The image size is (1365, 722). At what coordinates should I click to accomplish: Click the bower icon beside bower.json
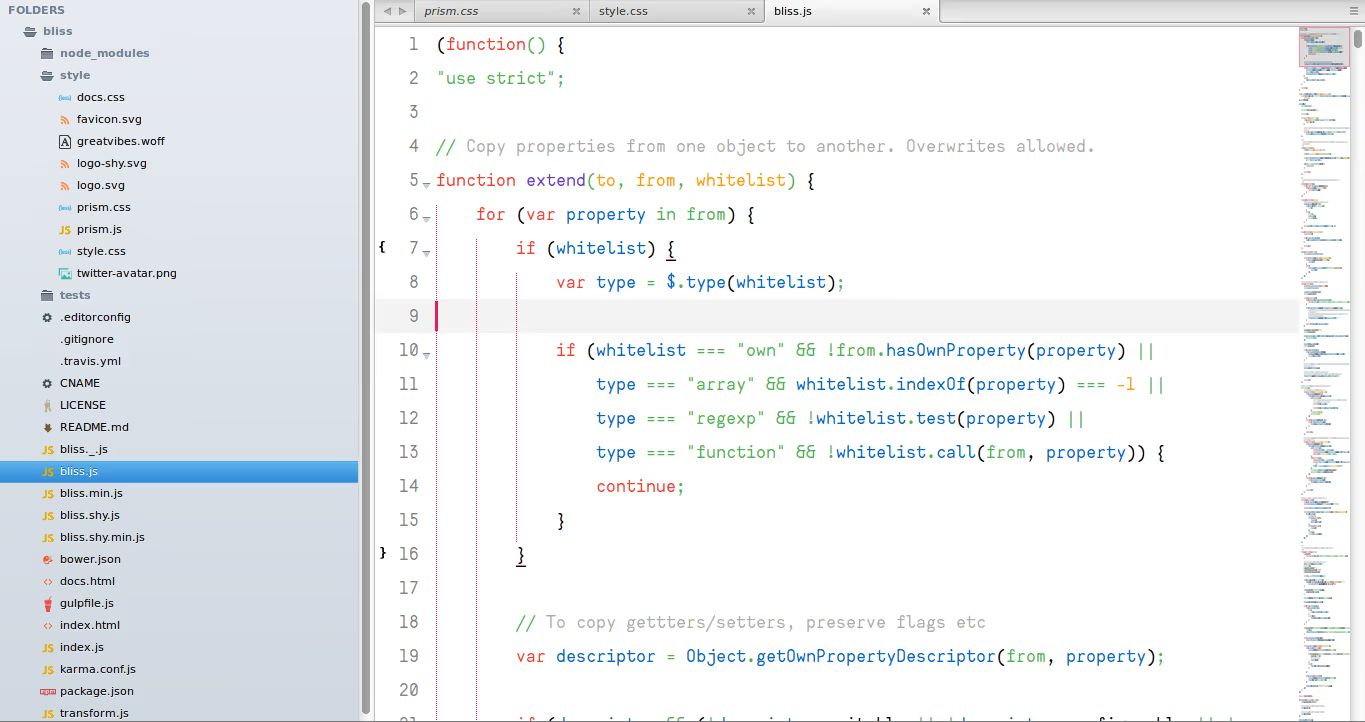click(x=48, y=559)
